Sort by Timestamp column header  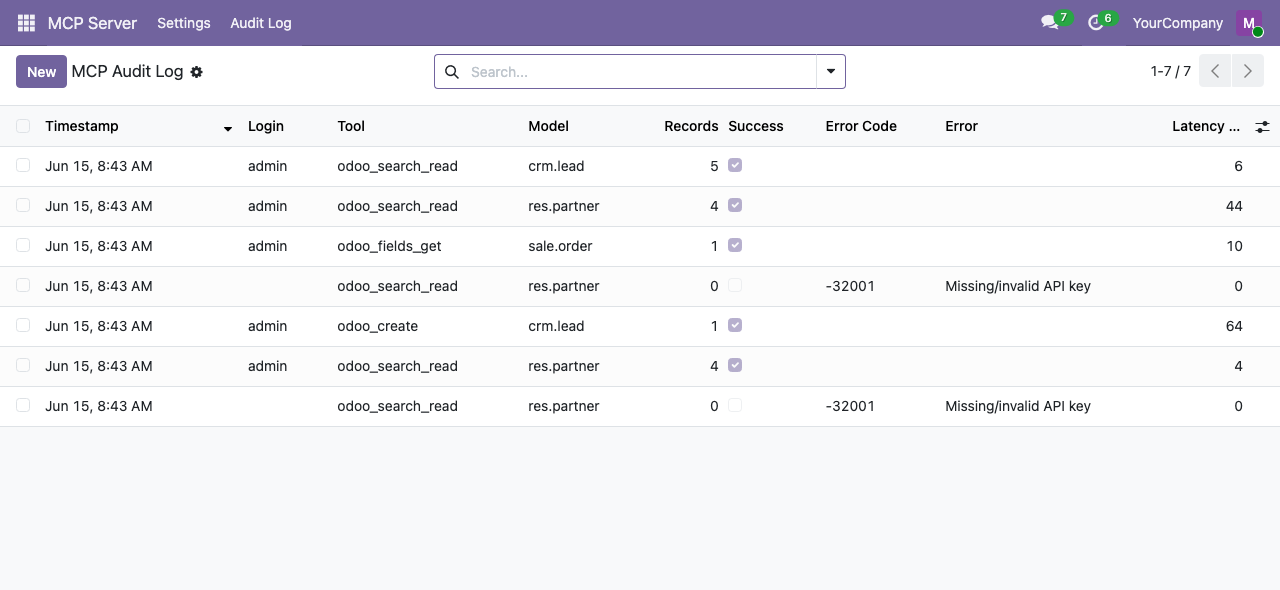pyautogui.click(x=82, y=126)
